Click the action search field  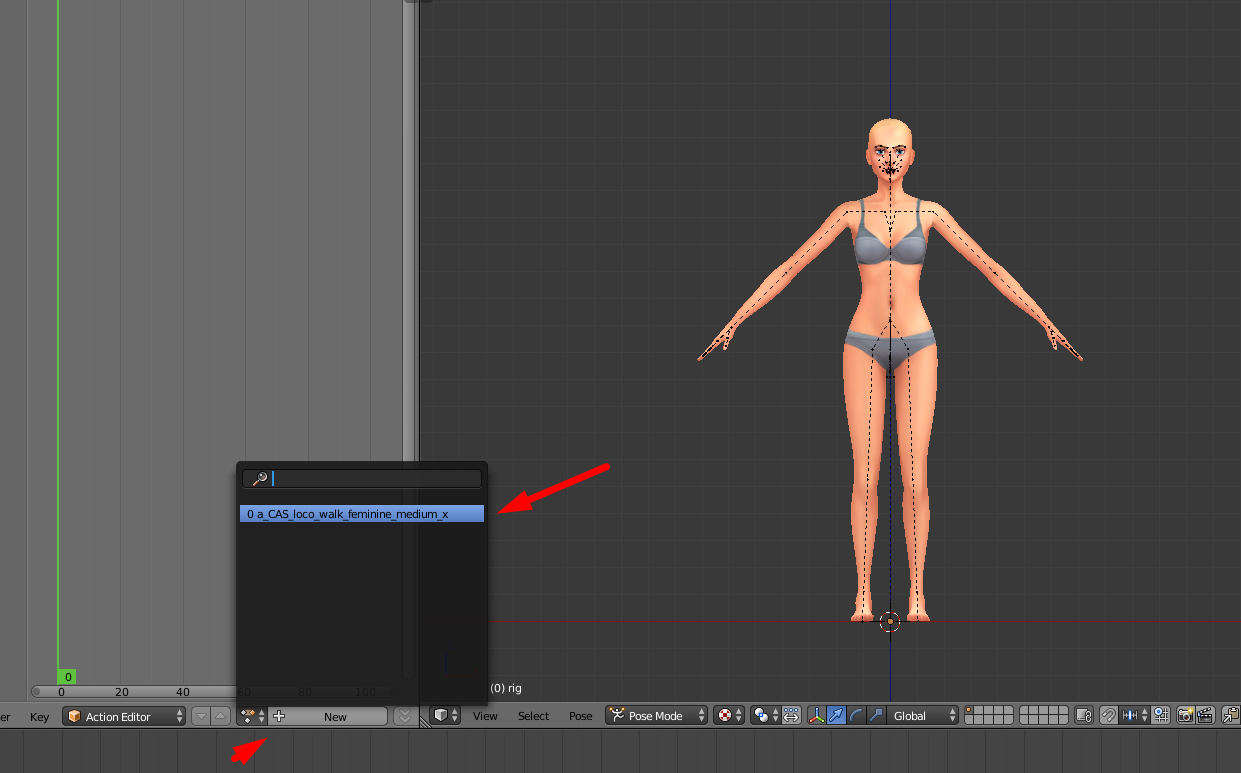361,479
